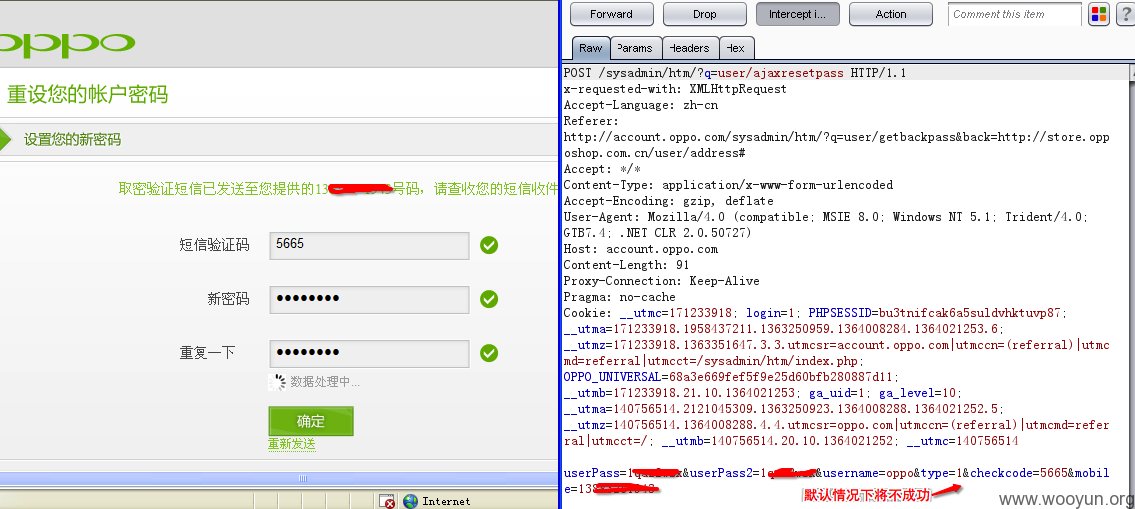
Task: Toggle the Intercept is on button
Action: click(x=797, y=14)
